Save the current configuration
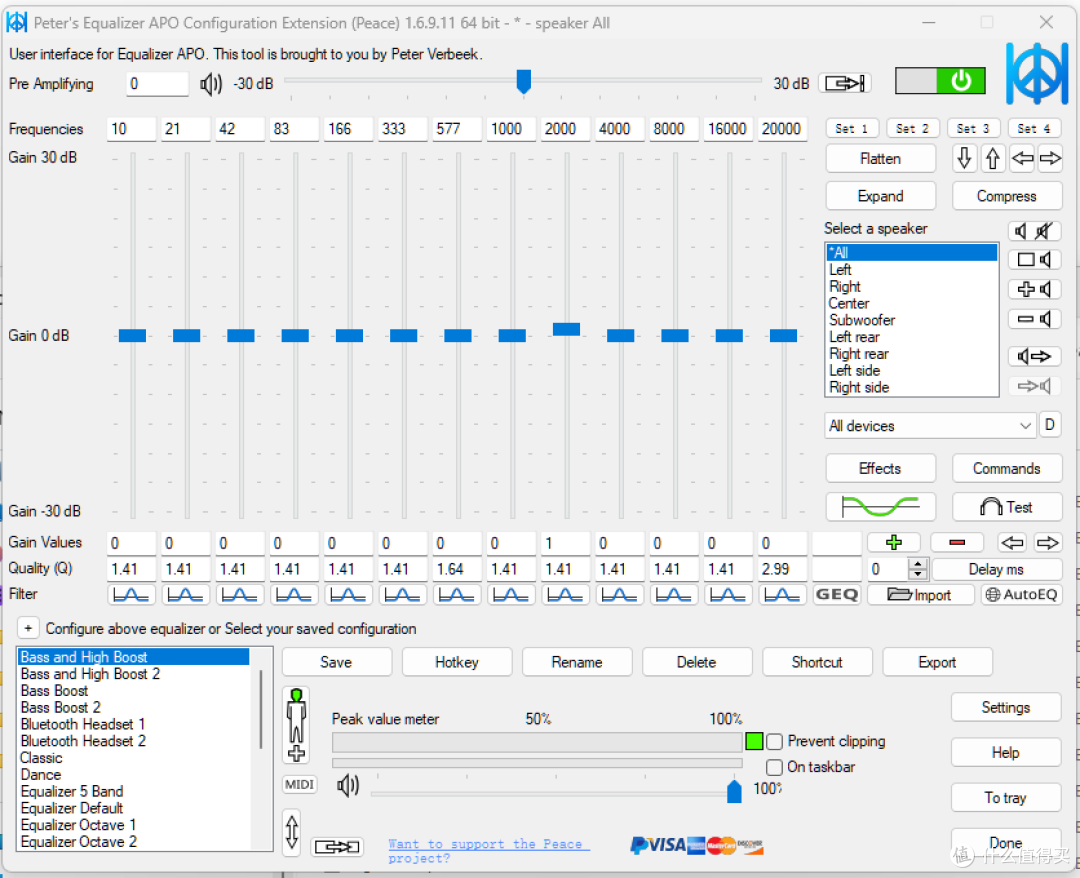 pos(336,662)
